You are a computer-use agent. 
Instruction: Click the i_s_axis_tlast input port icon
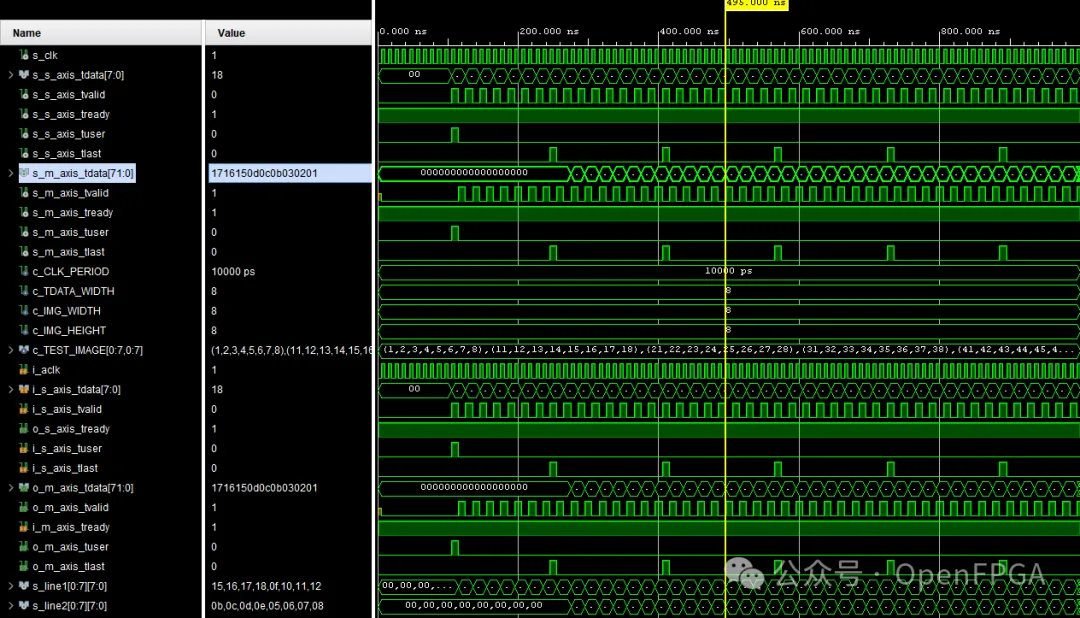click(24, 468)
